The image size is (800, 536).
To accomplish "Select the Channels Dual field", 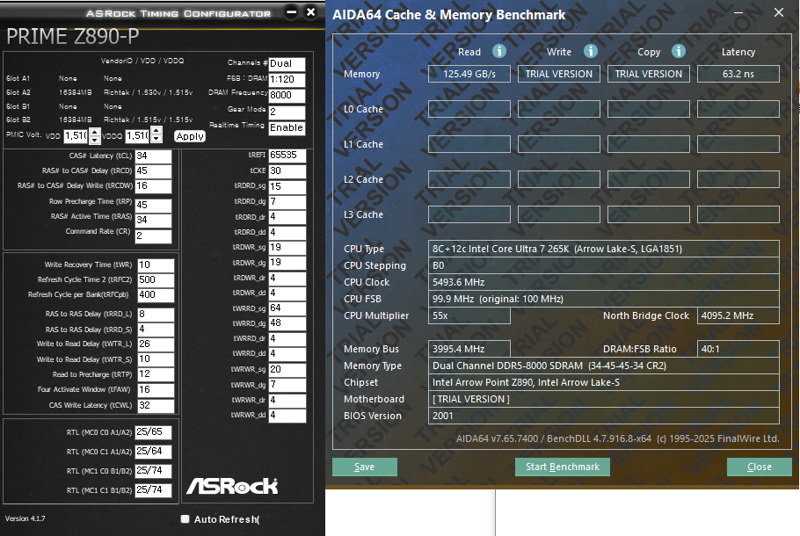I will [287, 64].
